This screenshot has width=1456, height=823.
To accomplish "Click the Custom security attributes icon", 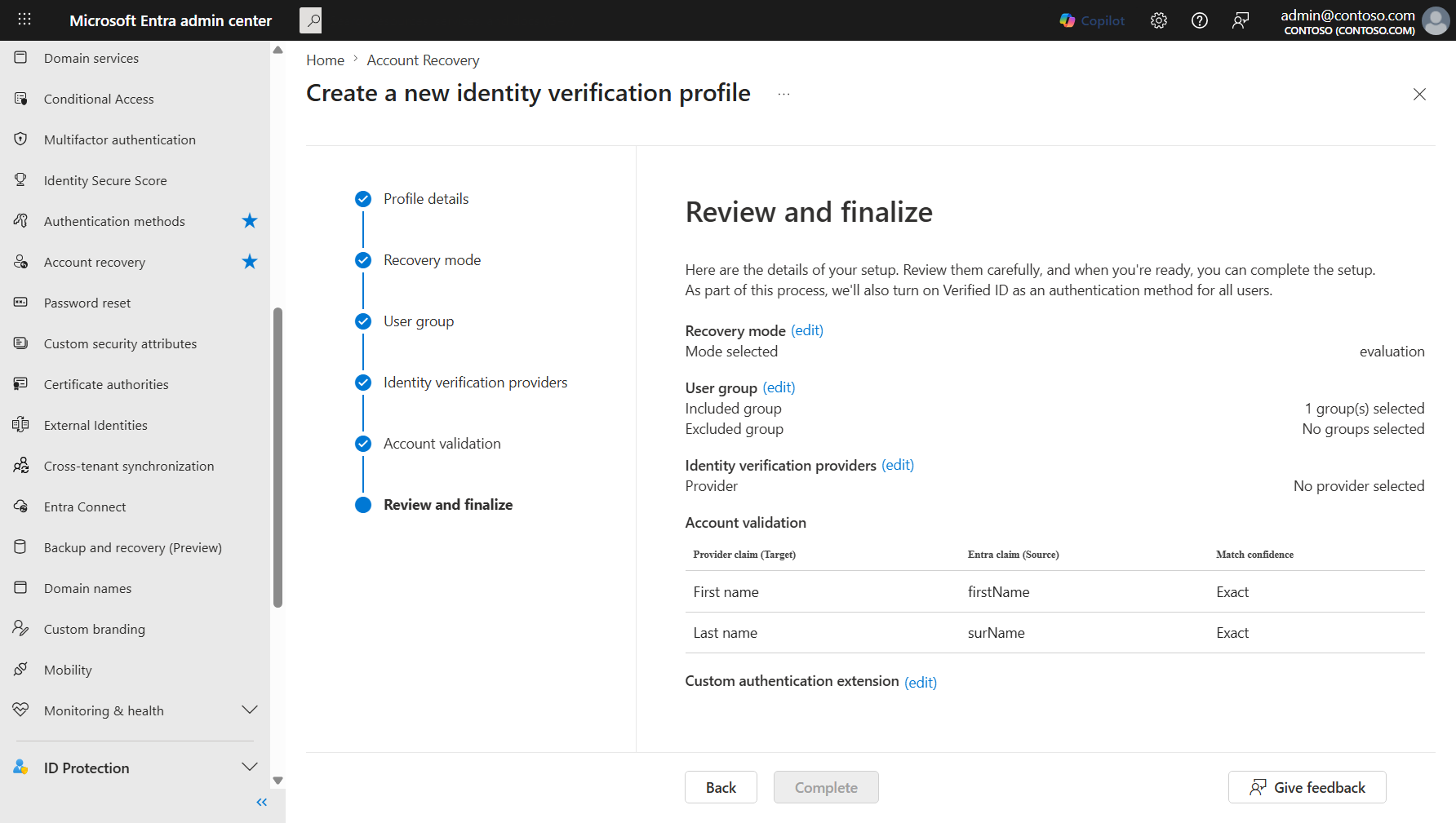I will [x=21, y=343].
